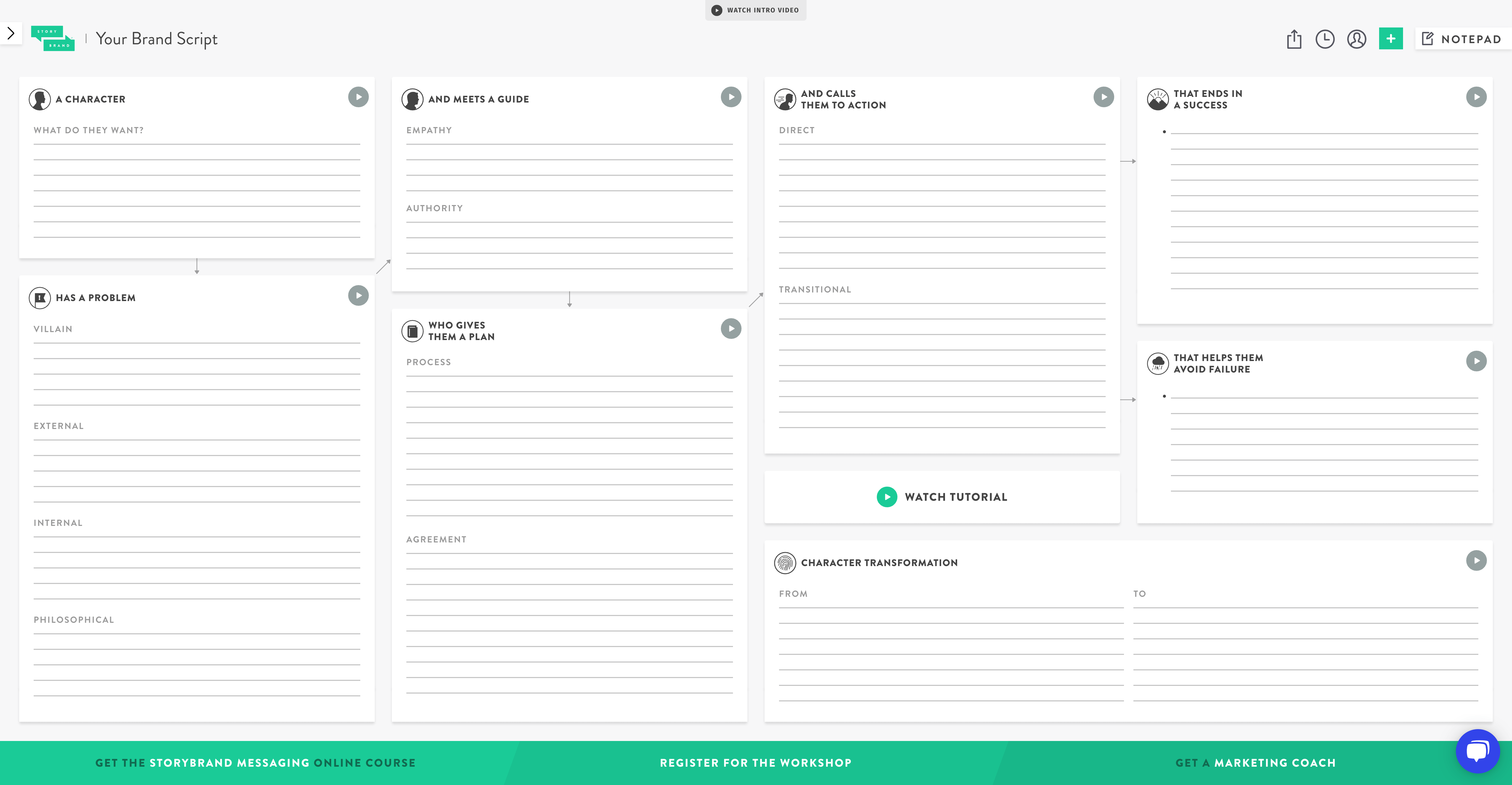Create a new BrandScript with the green plus icon
The width and height of the screenshot is (1512, 785).
[x=1391, y=38]
